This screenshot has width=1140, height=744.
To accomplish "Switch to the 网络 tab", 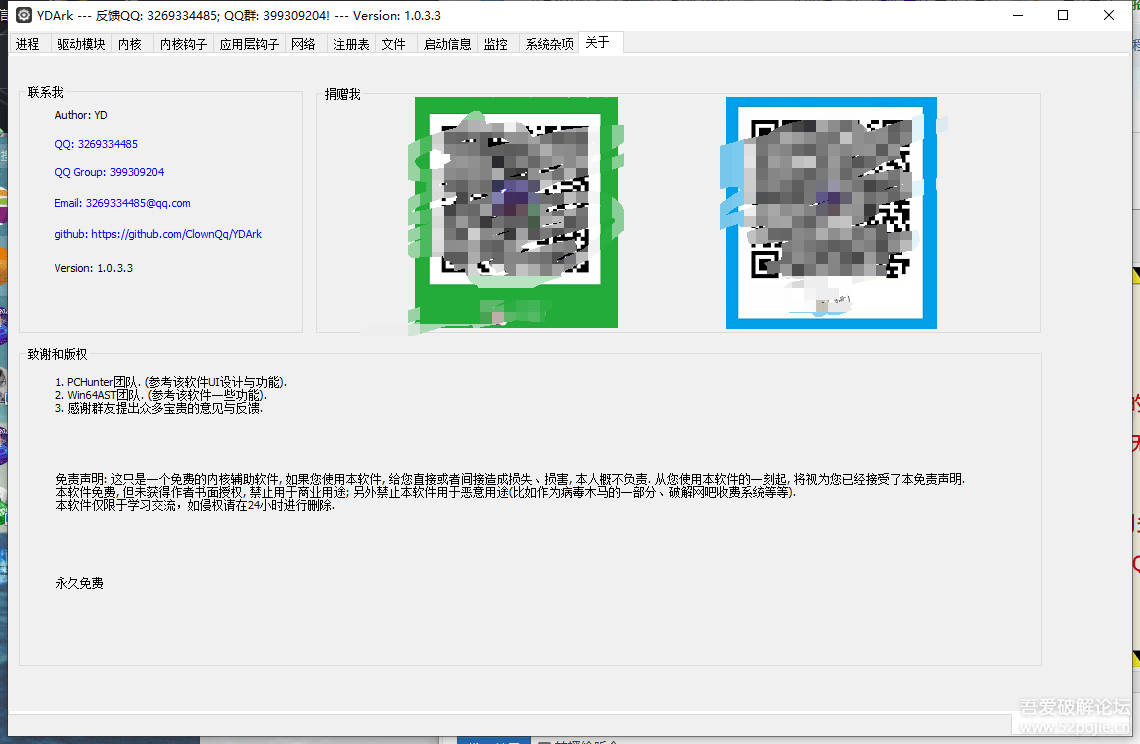I will pos(303,44).
